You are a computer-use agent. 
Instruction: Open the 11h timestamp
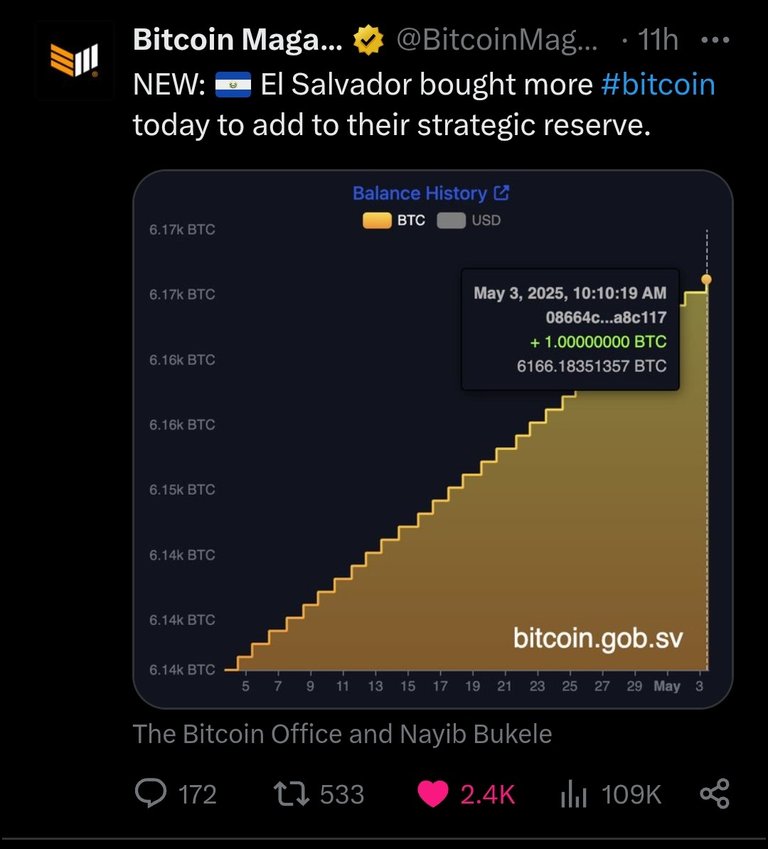point(658,40)
